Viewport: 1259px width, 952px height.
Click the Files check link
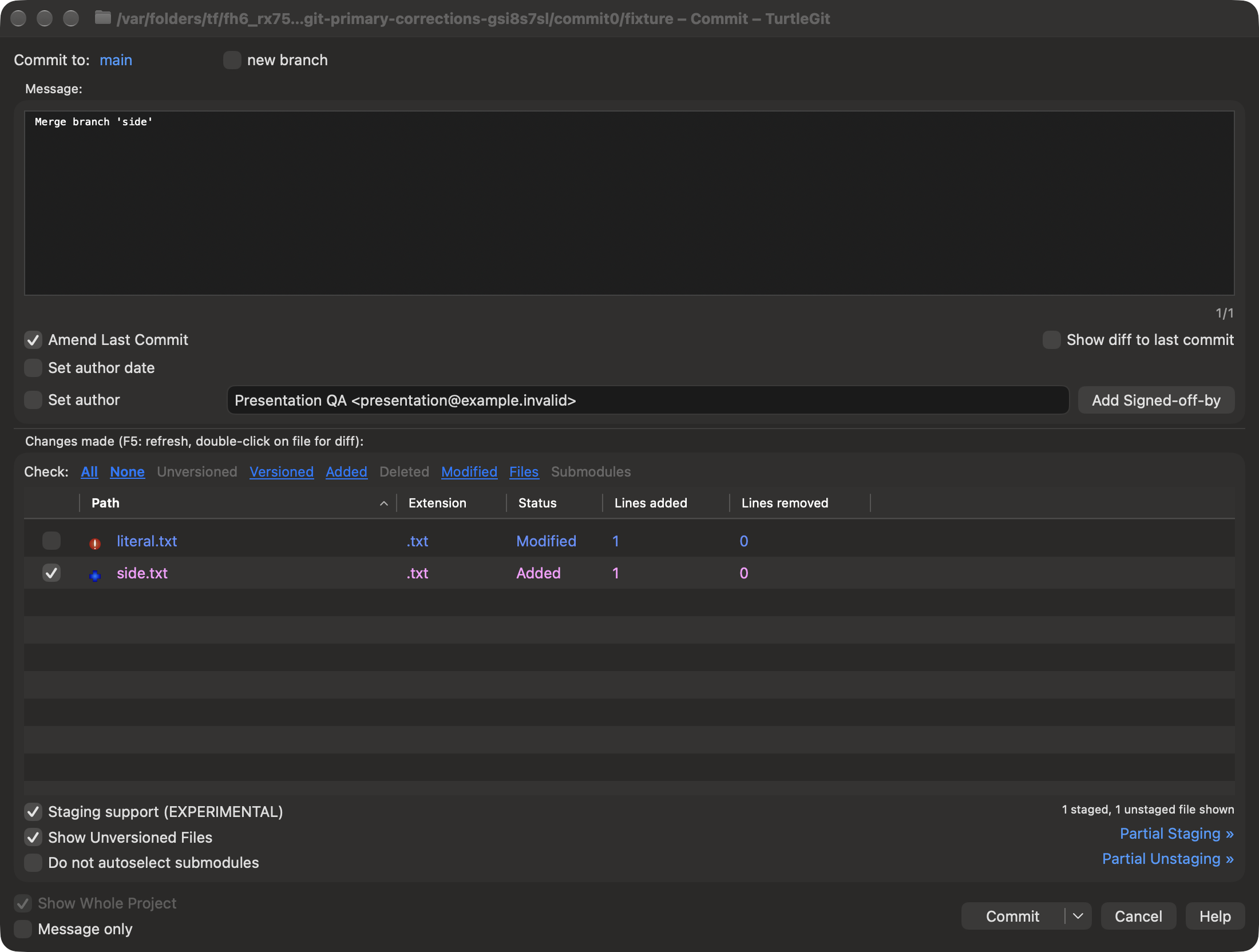[x=524, y=472]
